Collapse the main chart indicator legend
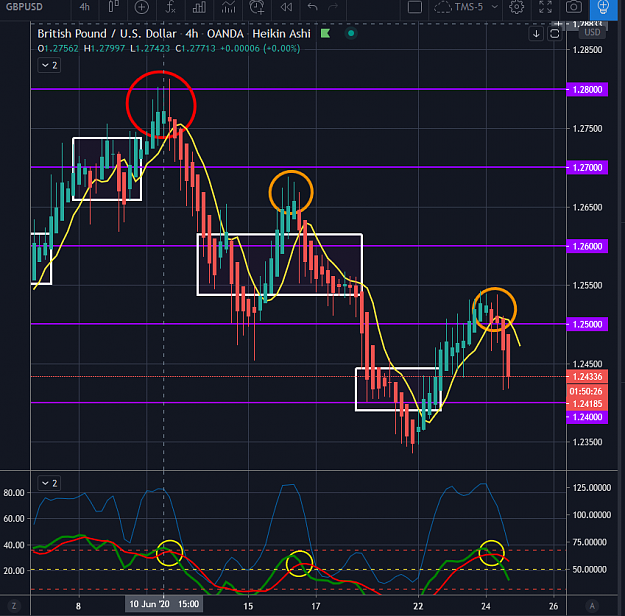 click(x=49, y=65)
